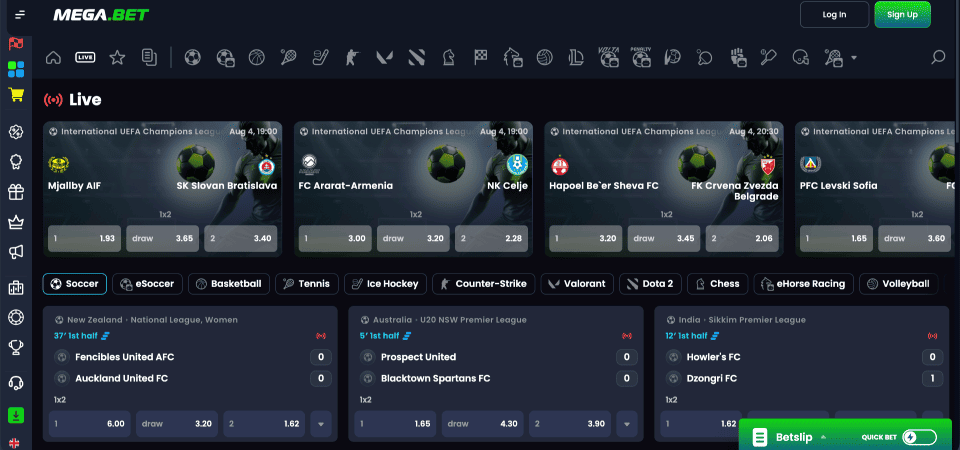960x450 pixels.
Task: Click the Sign Up button
Action: (902, 15)
